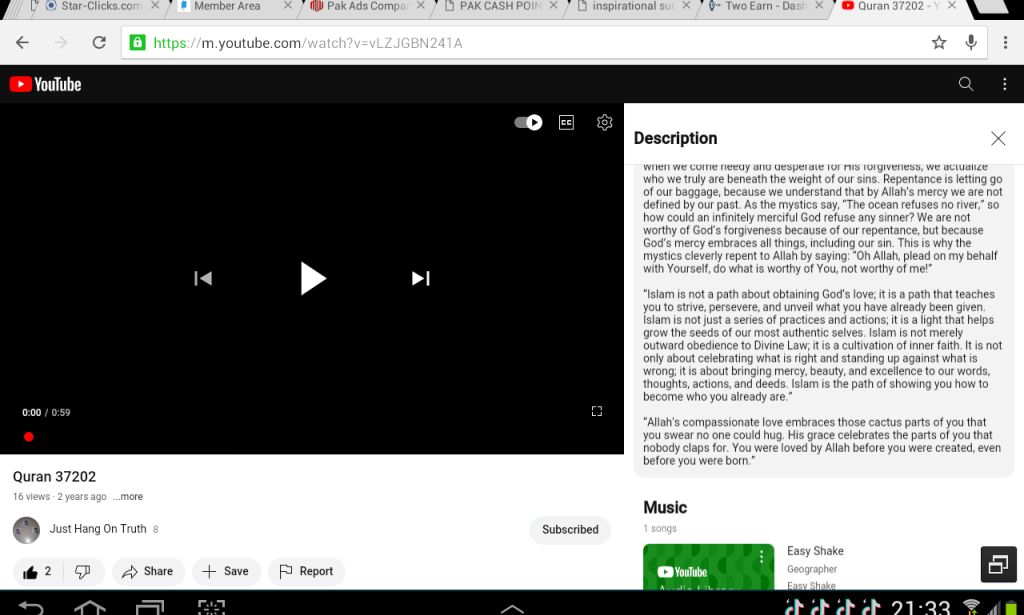Play the Quran 37202 video
Image resolution: width=1024 pixels, height=615 pixels.
pos(313,278)
